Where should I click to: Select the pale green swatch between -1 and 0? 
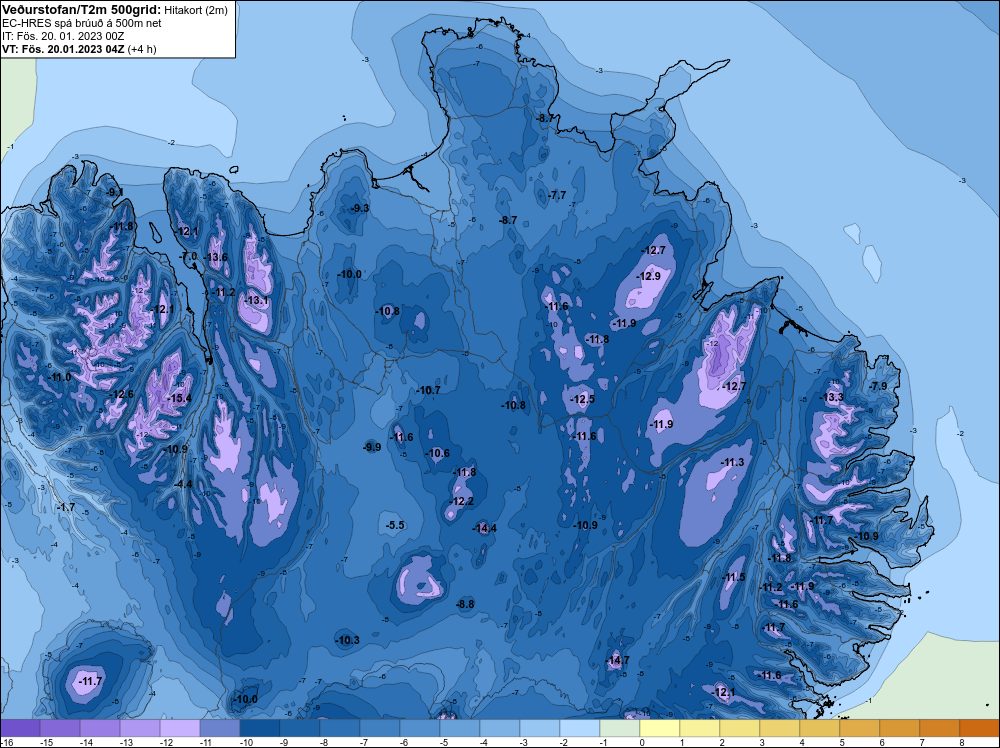620,728
